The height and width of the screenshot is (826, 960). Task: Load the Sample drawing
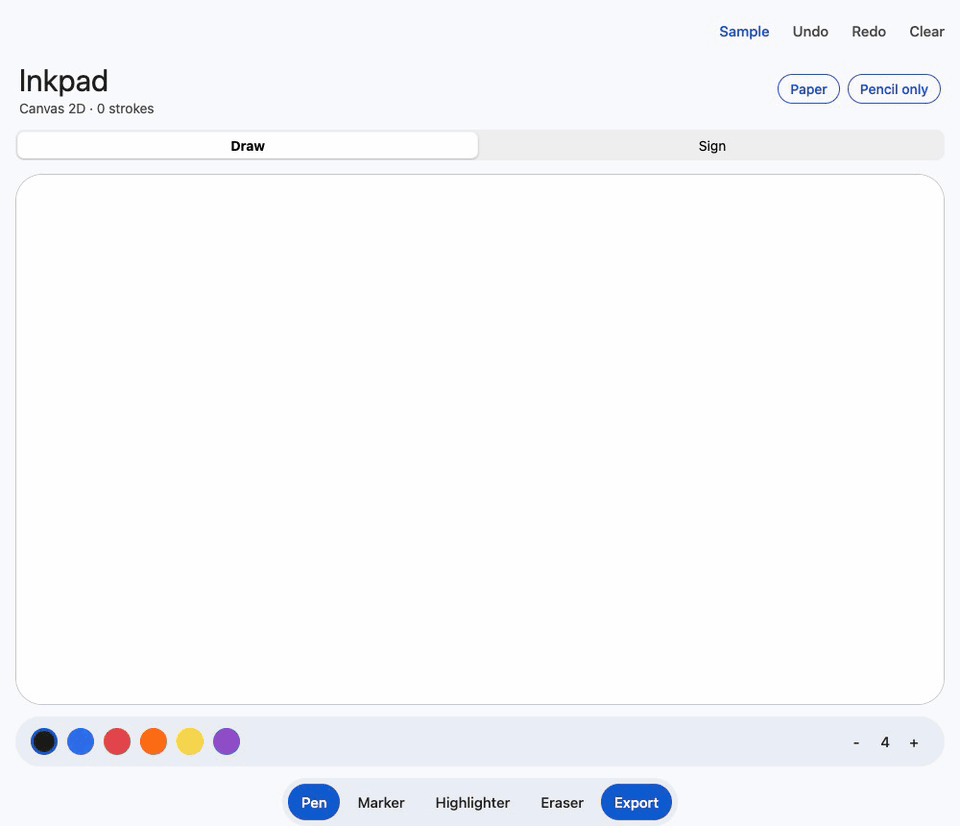pos(744,32)
